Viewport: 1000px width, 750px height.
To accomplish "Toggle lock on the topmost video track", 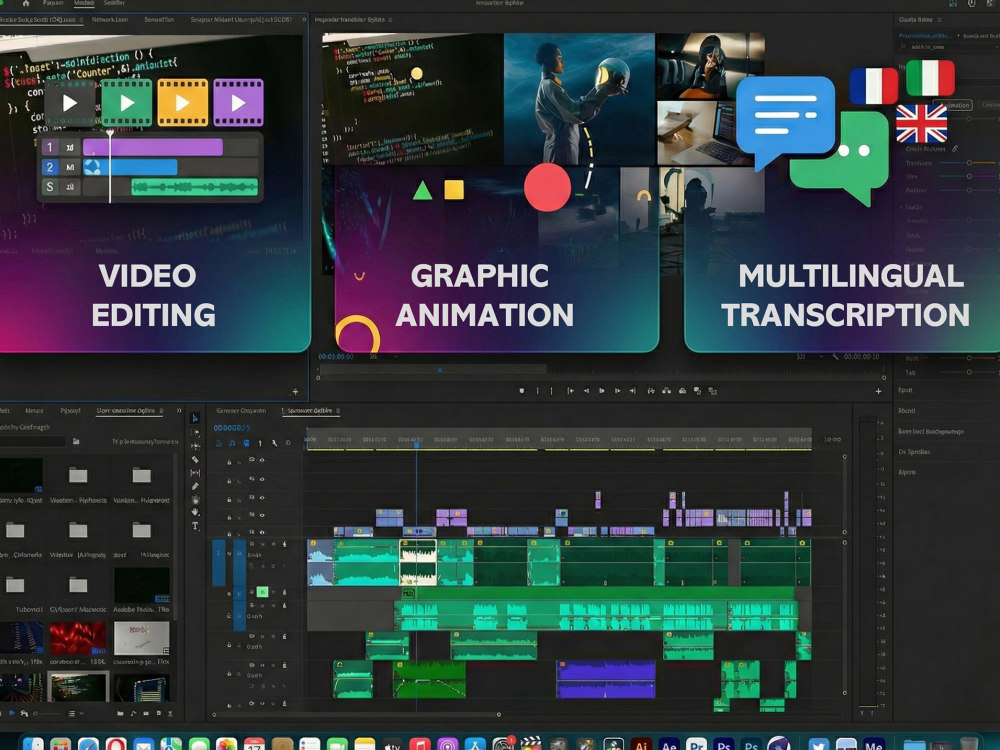I will pyautogui.click(x=229, y=461).
